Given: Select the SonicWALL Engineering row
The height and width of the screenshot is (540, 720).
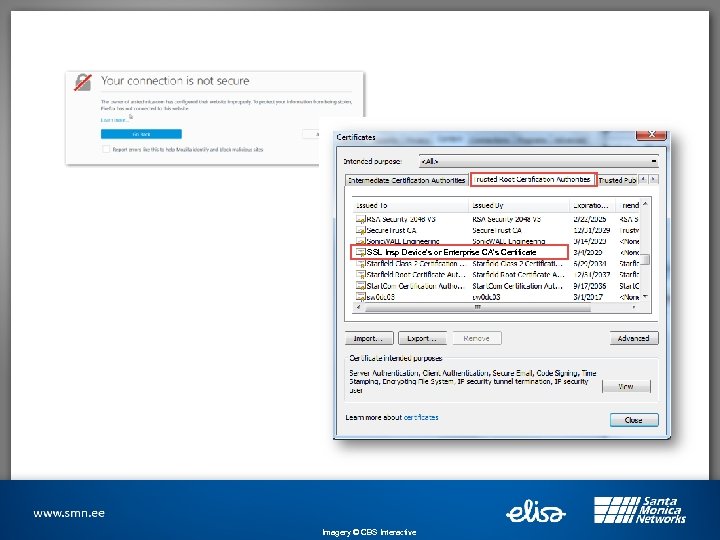Looking at the screenshot, I should (x=497, y=241).
